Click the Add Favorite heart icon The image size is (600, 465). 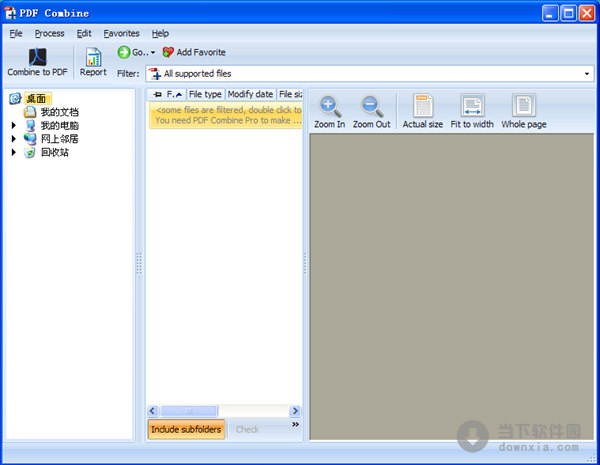(168, 52)
